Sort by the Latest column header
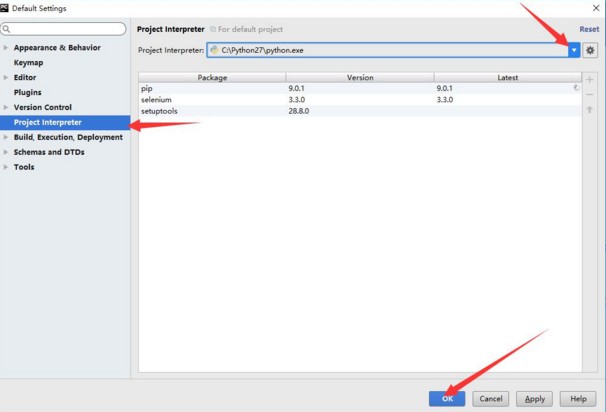The height and width of the screenshot is (412, 606). (x=507, y=77)
